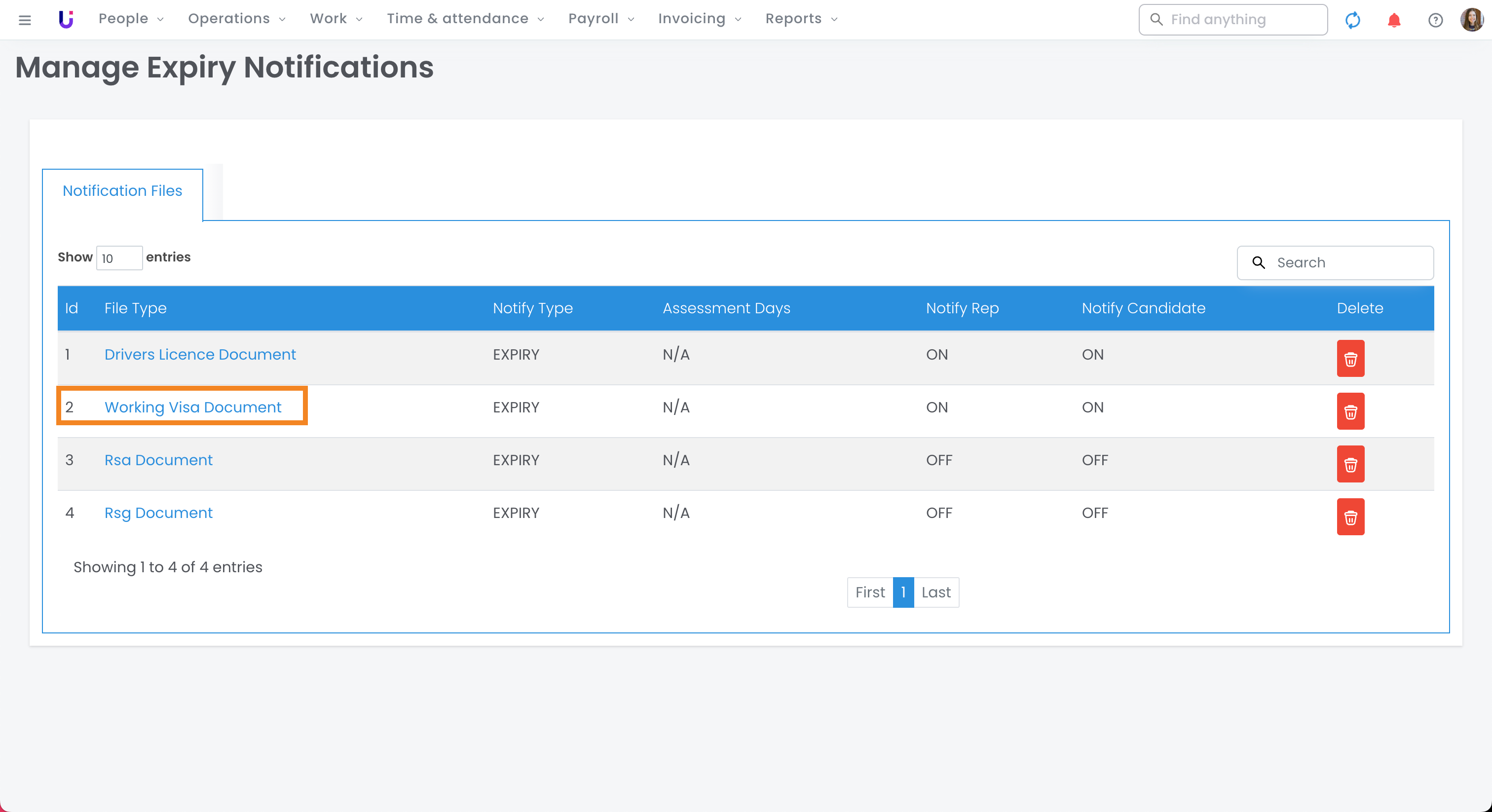This screenshot has width=1492, height=812.
Task: Click the Find anything search box
Action: point(1239,20)
